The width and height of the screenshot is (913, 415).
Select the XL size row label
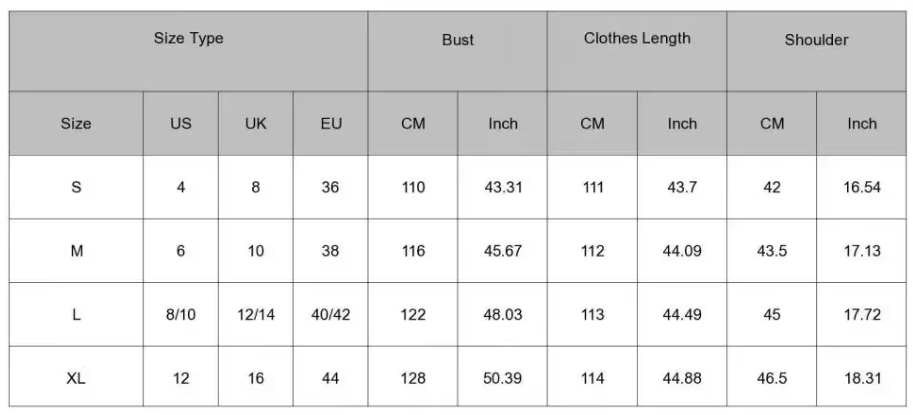click(x=76, y=378)
